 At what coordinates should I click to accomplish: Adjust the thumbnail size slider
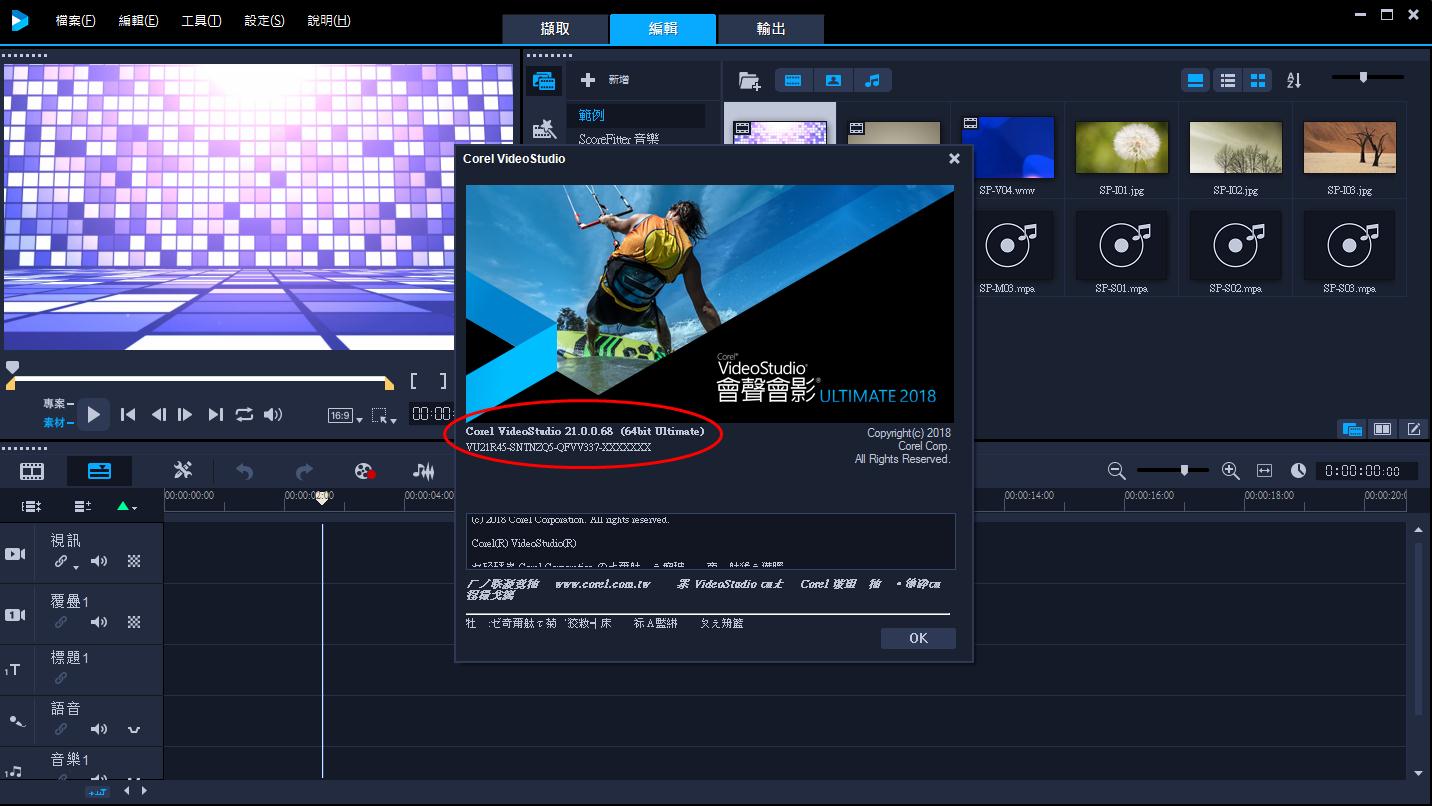(1367, 77)
